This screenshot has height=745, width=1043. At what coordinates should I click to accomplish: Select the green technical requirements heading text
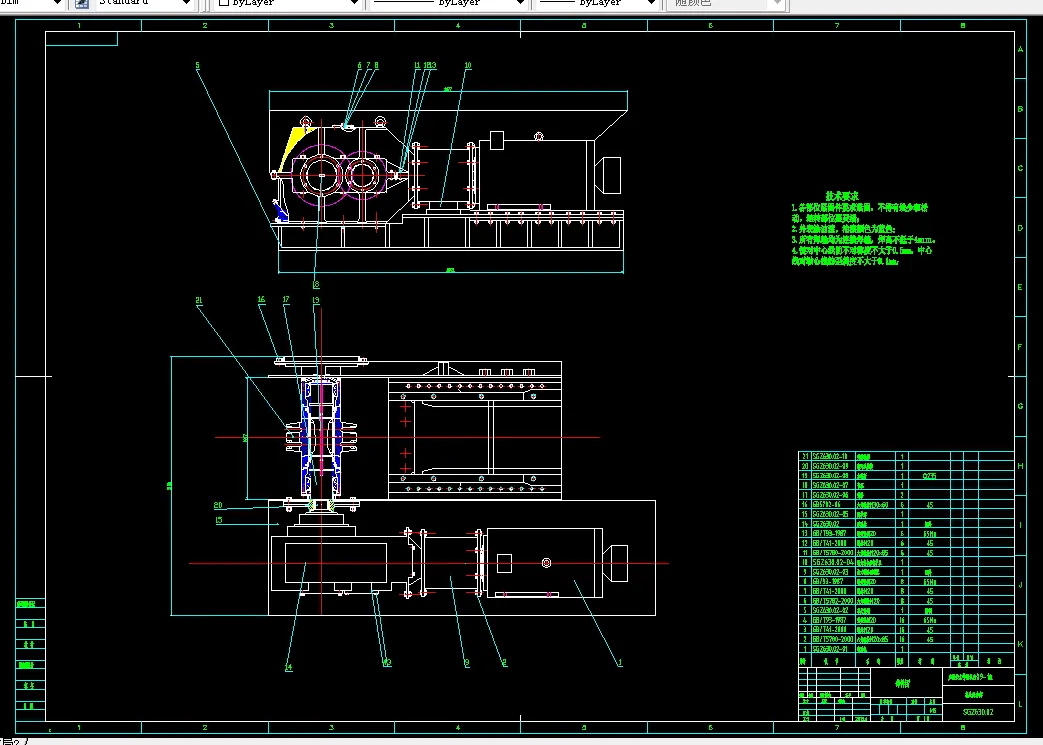[x=841, y=196]
